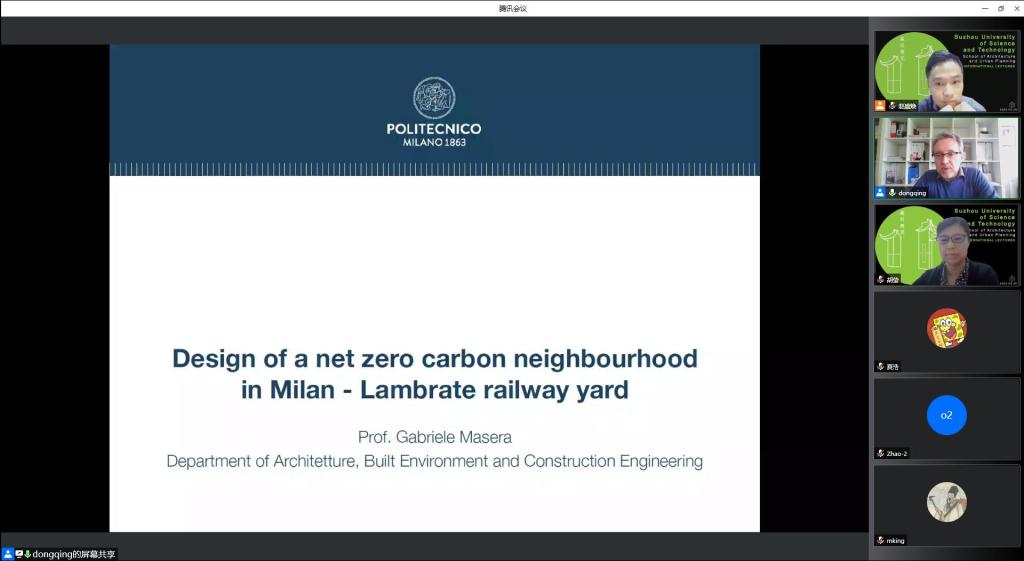
Task: Click the 'mking' name label
Action: pyautogui.click(x=895, y=540)
